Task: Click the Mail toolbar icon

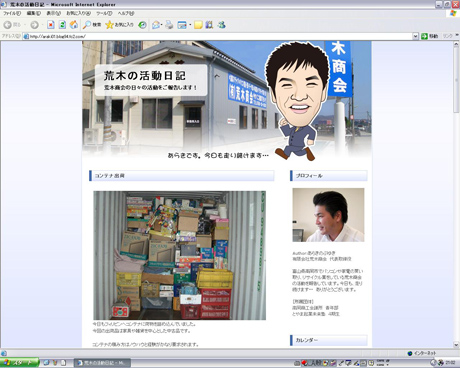Action: tap(156, 25)
